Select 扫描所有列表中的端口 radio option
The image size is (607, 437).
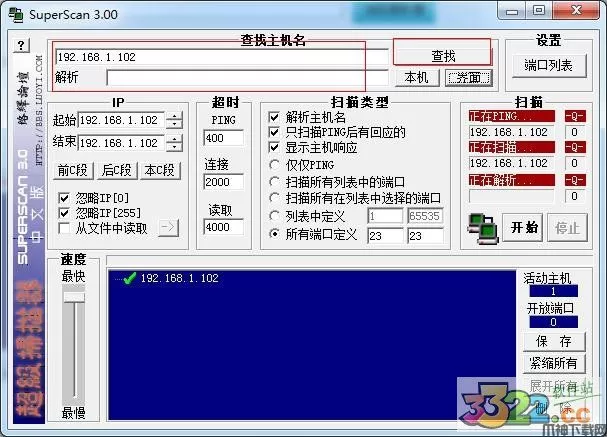click(274, 182)
